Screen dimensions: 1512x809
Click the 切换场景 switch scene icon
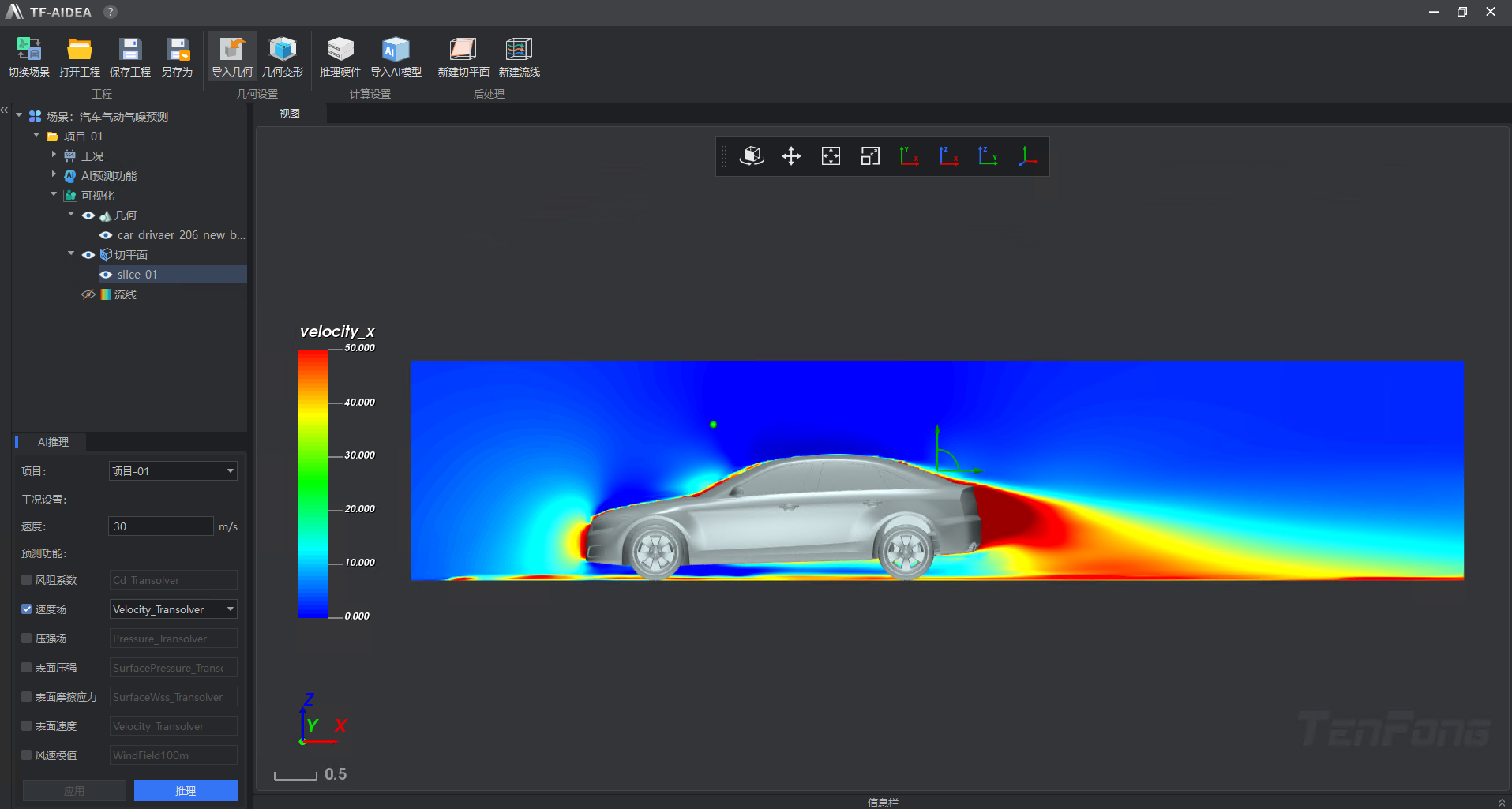(29, 57)
